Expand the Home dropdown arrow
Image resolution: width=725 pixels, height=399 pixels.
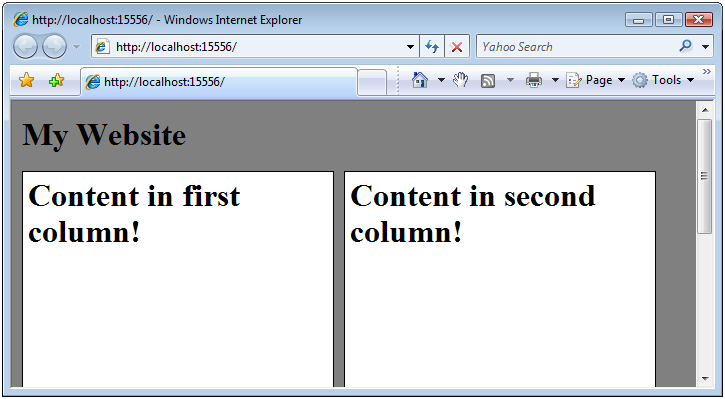pyautogui.click(x=441, y=80)
